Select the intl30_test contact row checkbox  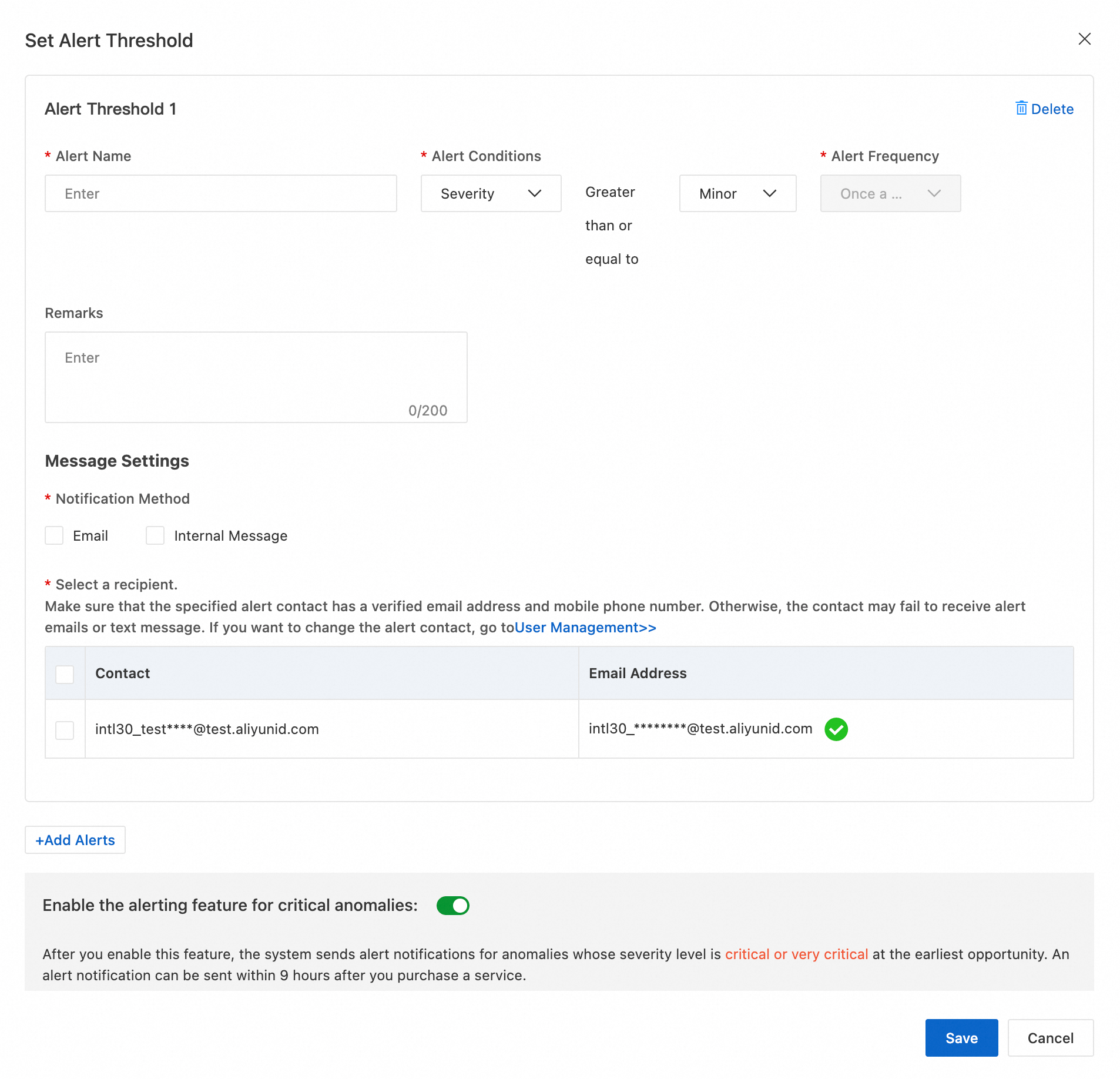pyautogui.click(x=65, y=730)
